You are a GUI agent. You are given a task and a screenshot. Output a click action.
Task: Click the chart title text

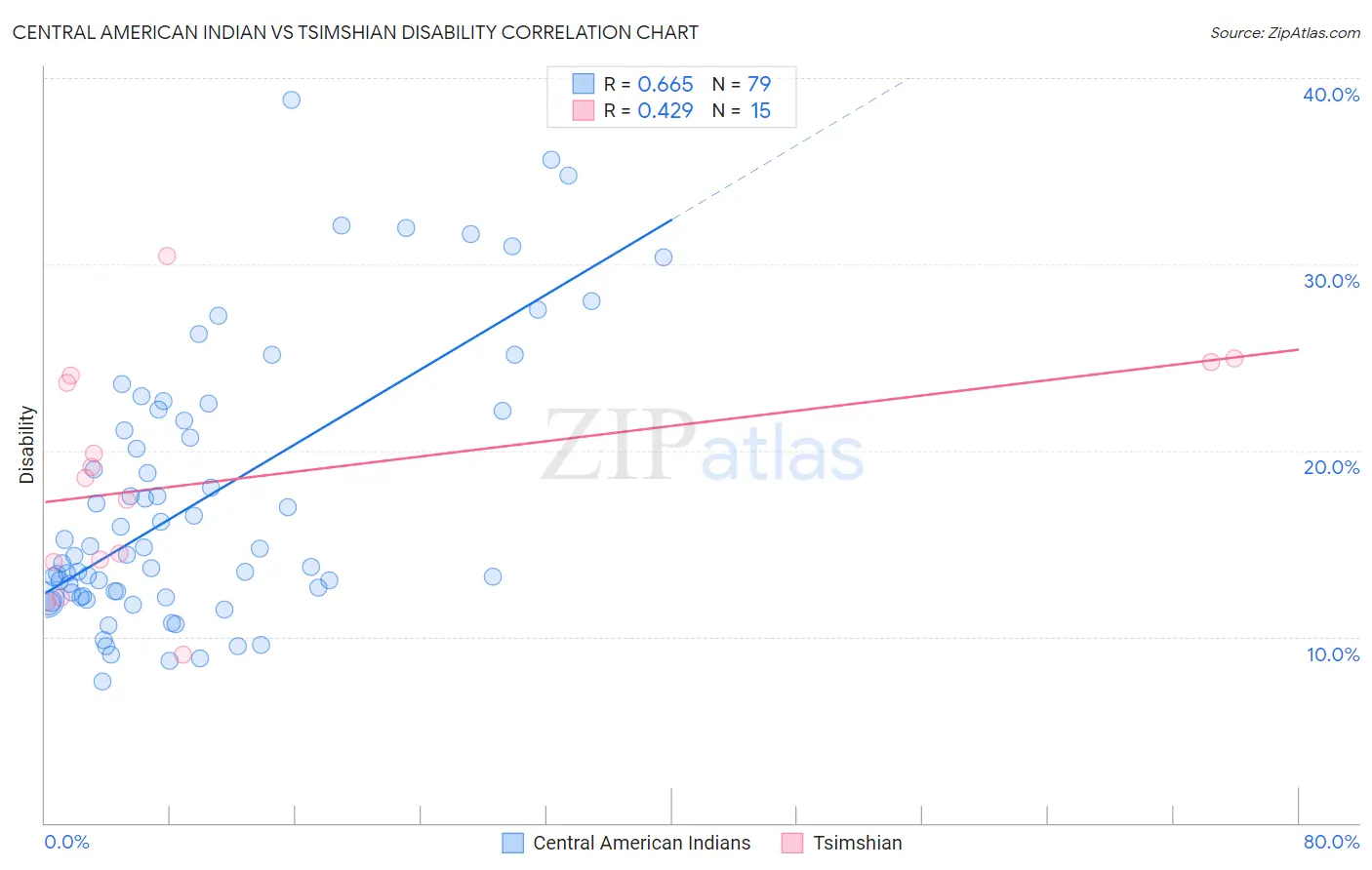click(355, 32)
